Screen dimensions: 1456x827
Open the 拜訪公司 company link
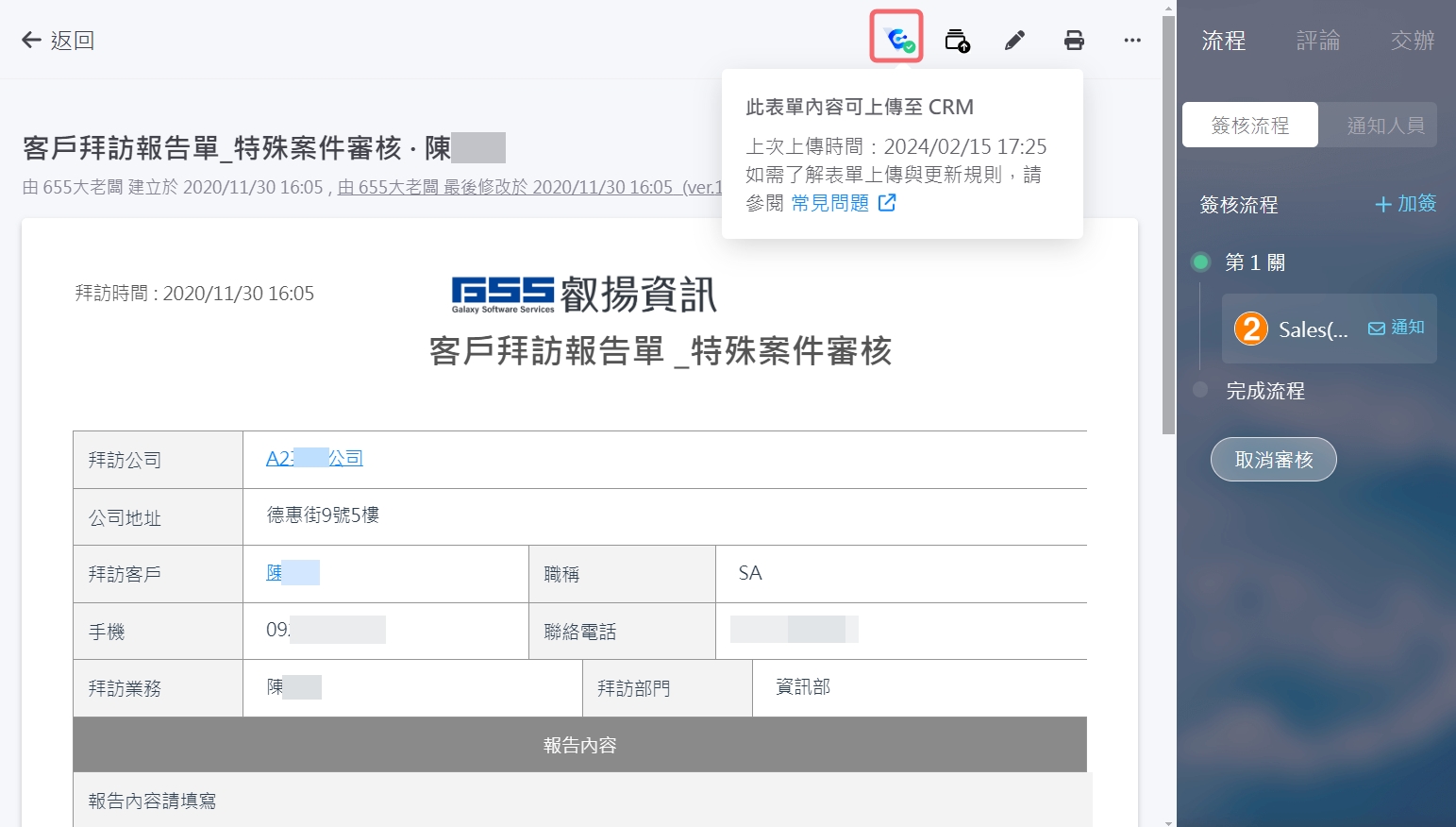coord(314,459)
